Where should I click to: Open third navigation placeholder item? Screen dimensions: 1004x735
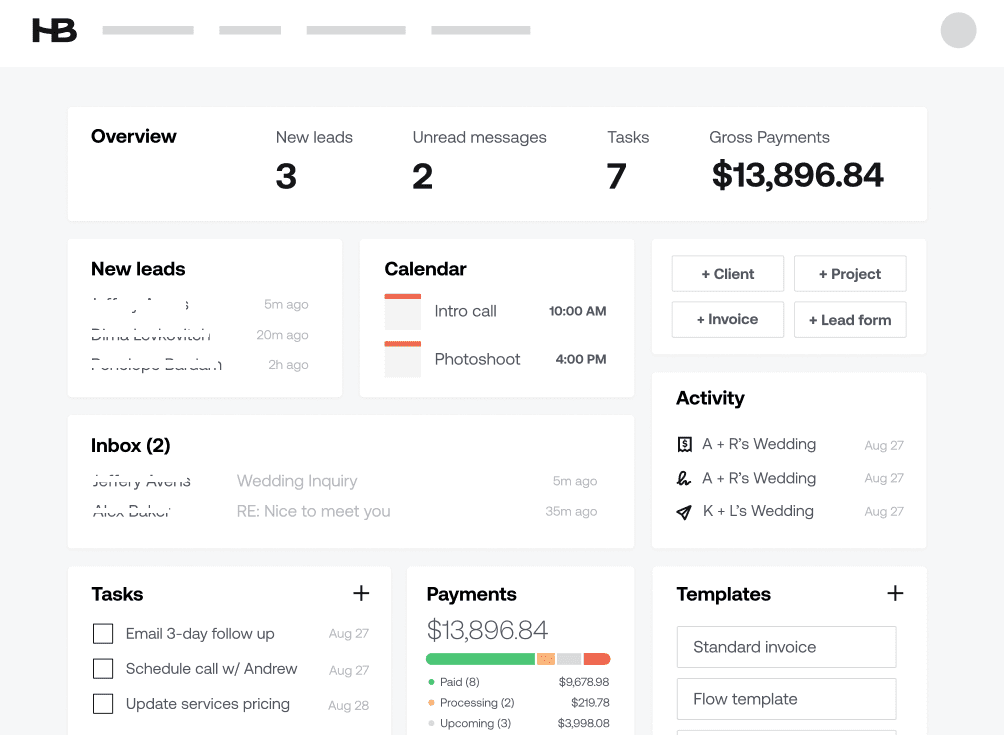356,30
